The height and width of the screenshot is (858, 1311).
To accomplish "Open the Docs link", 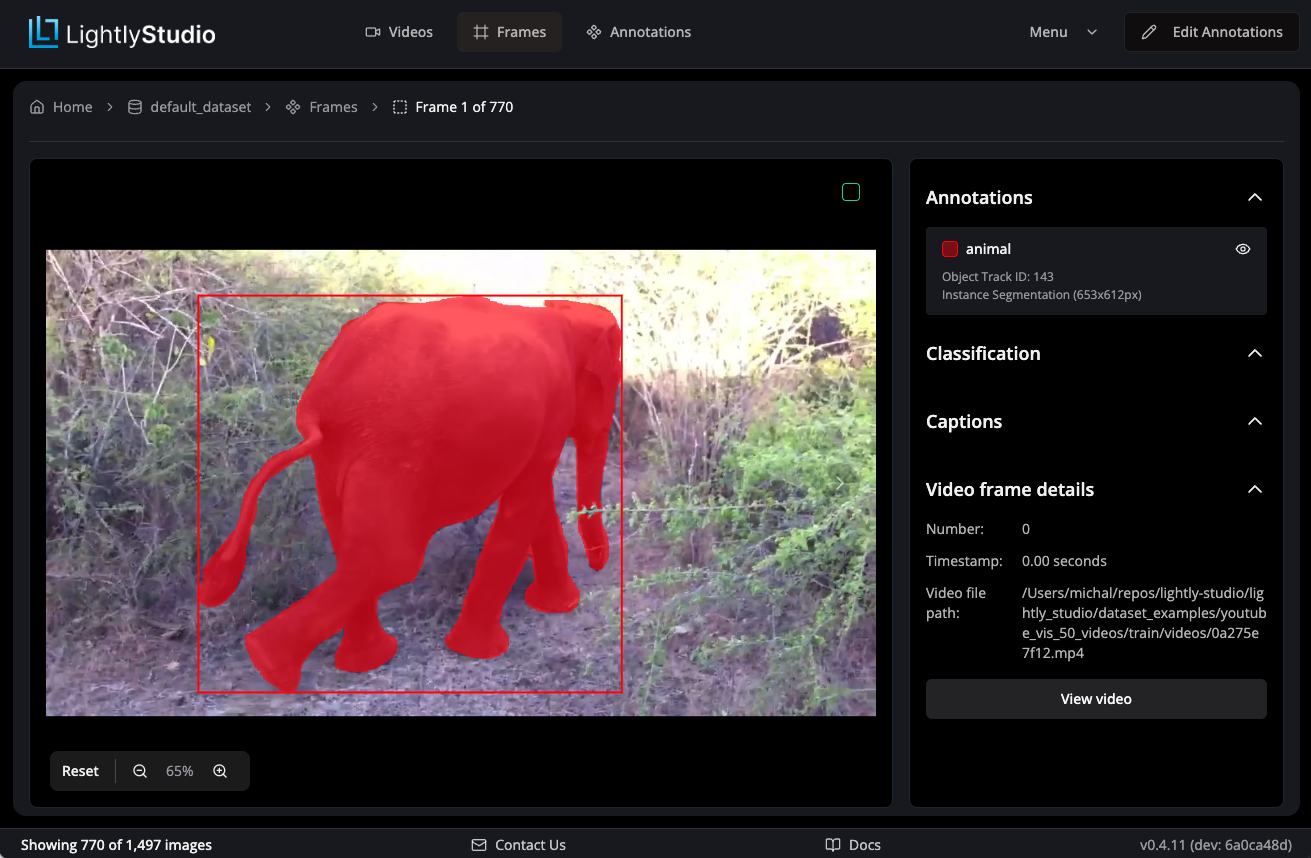I will (853, 845).
